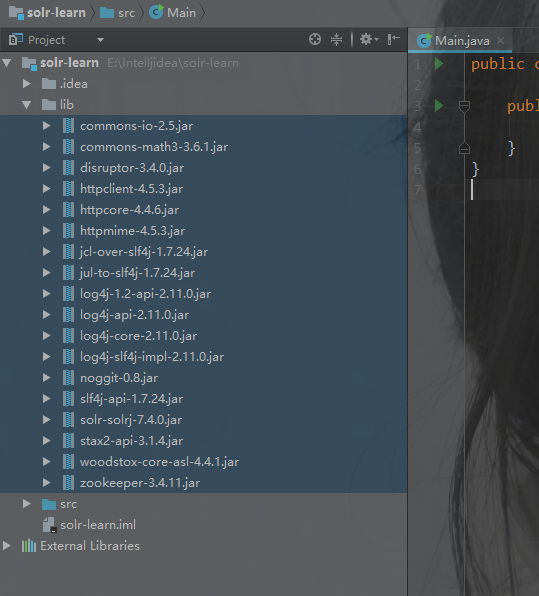This screenshot has width=539, height=596.
Task: Click the solr-solrj-7.4.0.jar archive icon
Action: tap(68, 420)
